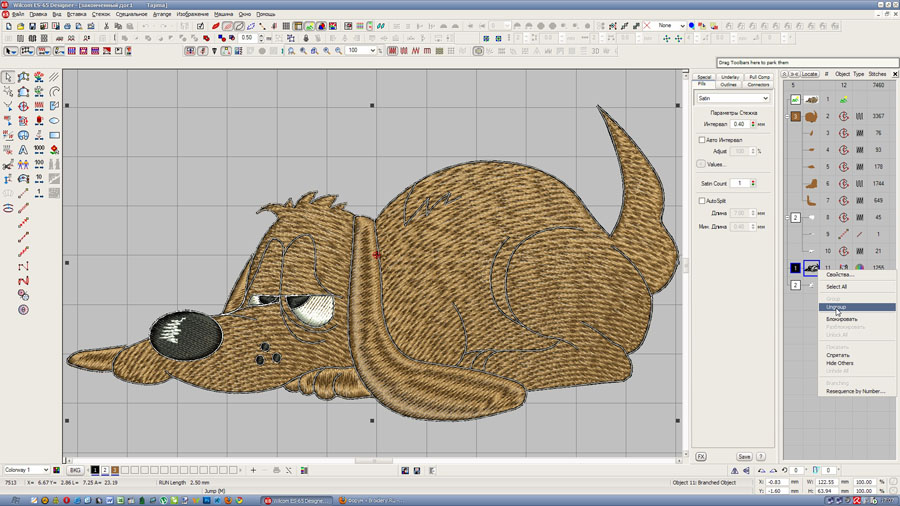The image size is (900, 506).
Task: Collapse the color 3 group in object list
Action: click(x=788, y=116)
